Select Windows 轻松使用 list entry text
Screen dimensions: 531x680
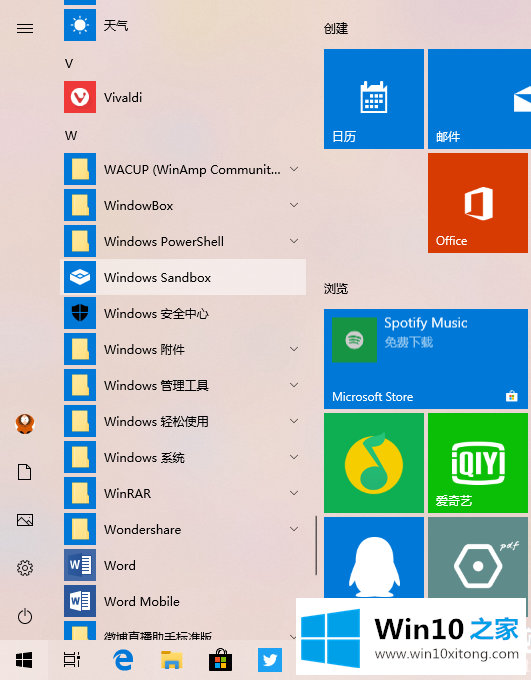tap(156, 421)
